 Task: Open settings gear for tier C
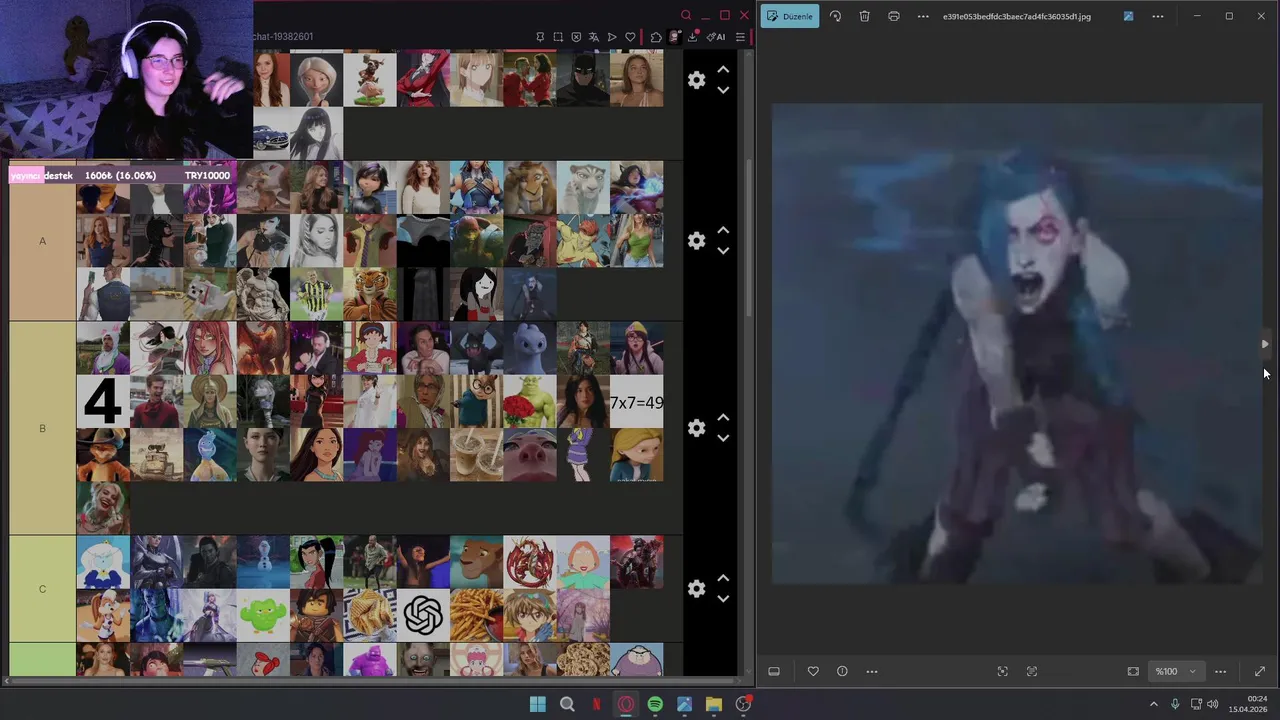(x=697, y=589)
